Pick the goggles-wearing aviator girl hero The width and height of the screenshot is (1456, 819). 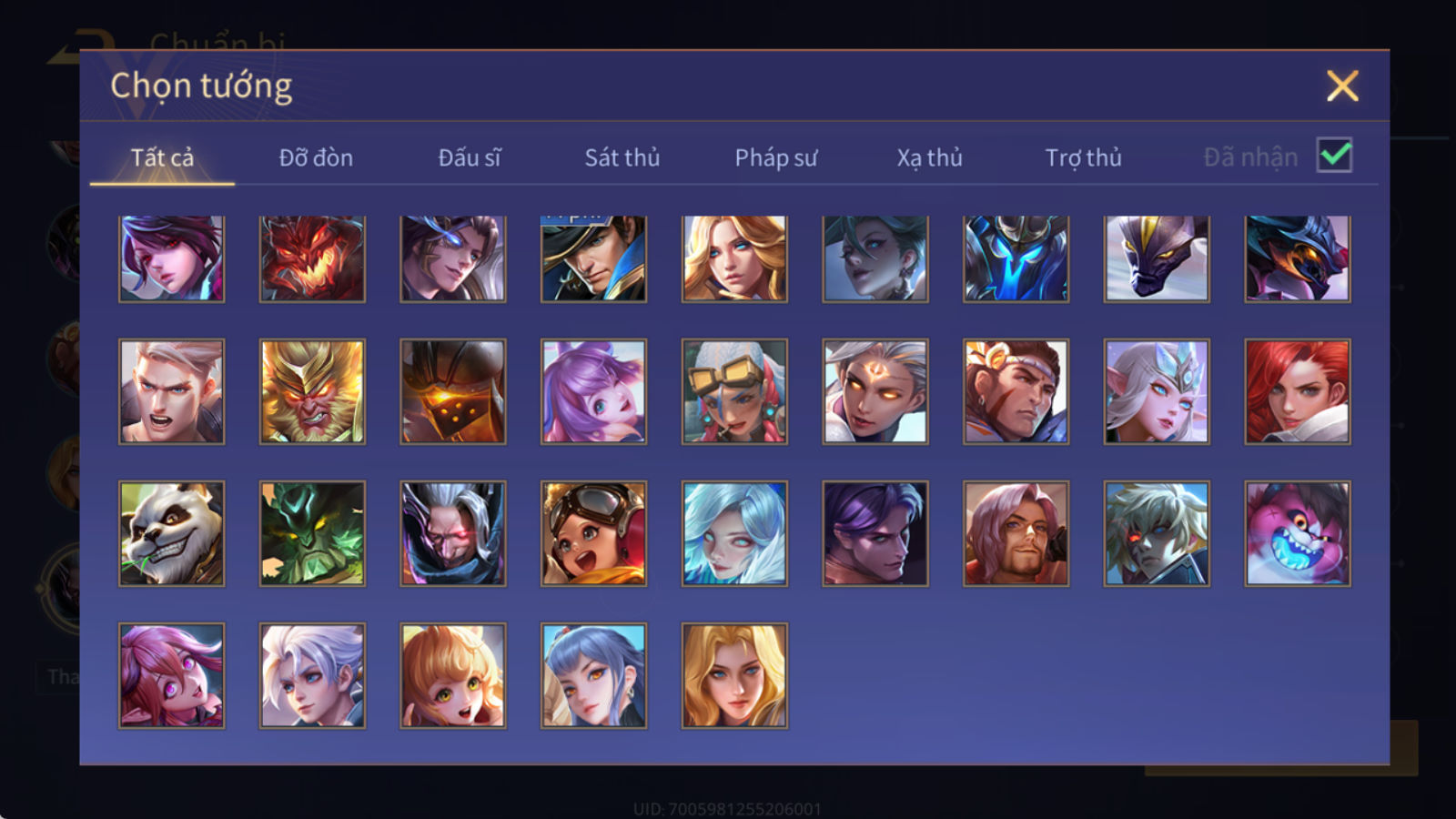593,533
